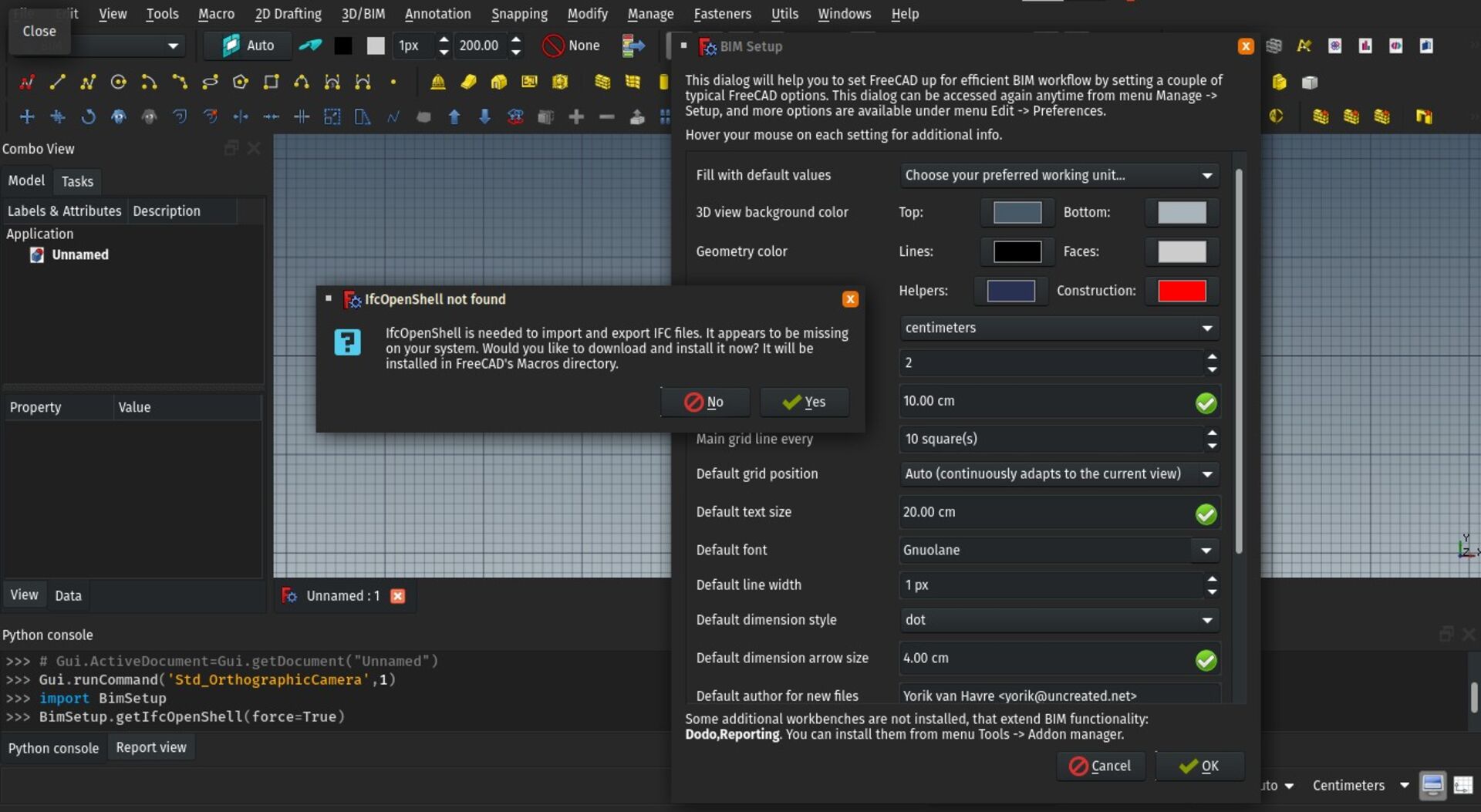Click the Downgrade down-arrow icon
The width and height of the screenshot is (1481, 812).
coord(484,116)
